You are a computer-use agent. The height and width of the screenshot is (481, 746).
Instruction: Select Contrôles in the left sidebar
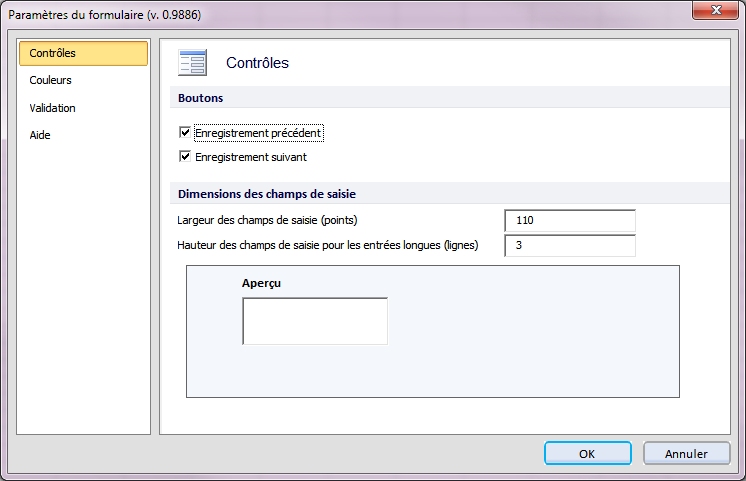click(83, 53)
